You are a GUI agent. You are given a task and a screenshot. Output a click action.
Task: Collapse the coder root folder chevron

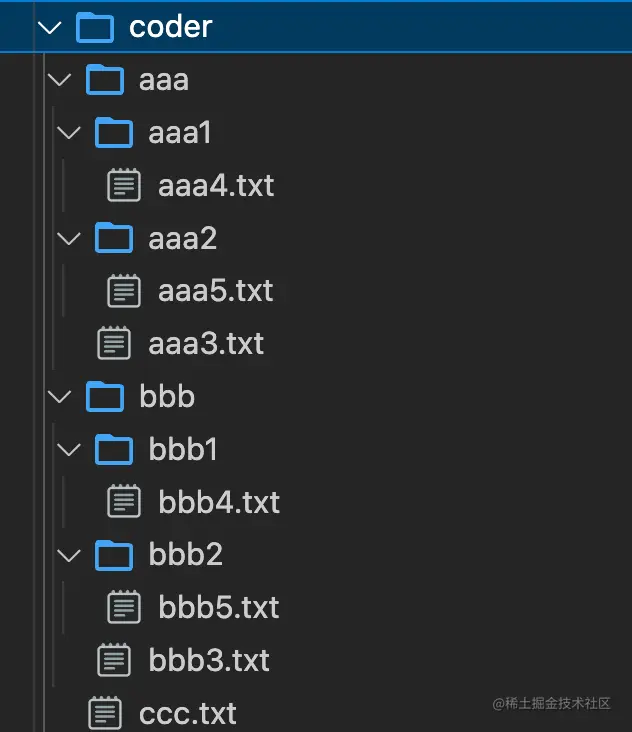pyautogui.click(x=49, y=27)
